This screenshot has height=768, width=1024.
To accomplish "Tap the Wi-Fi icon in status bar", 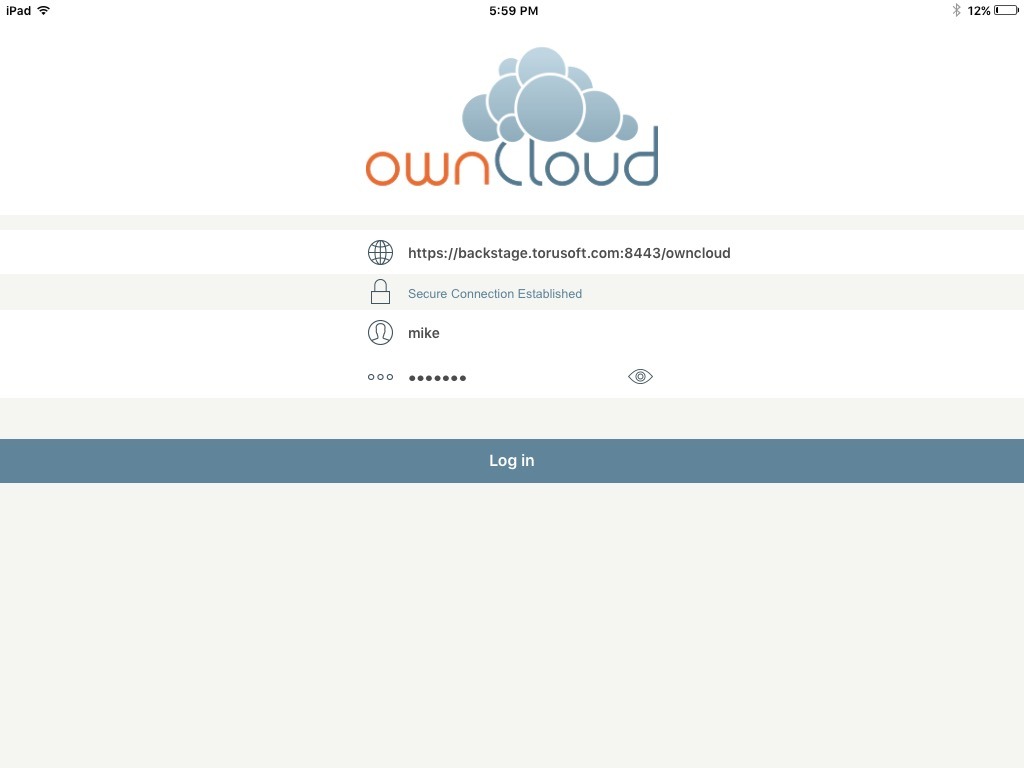I will (44, 10).
